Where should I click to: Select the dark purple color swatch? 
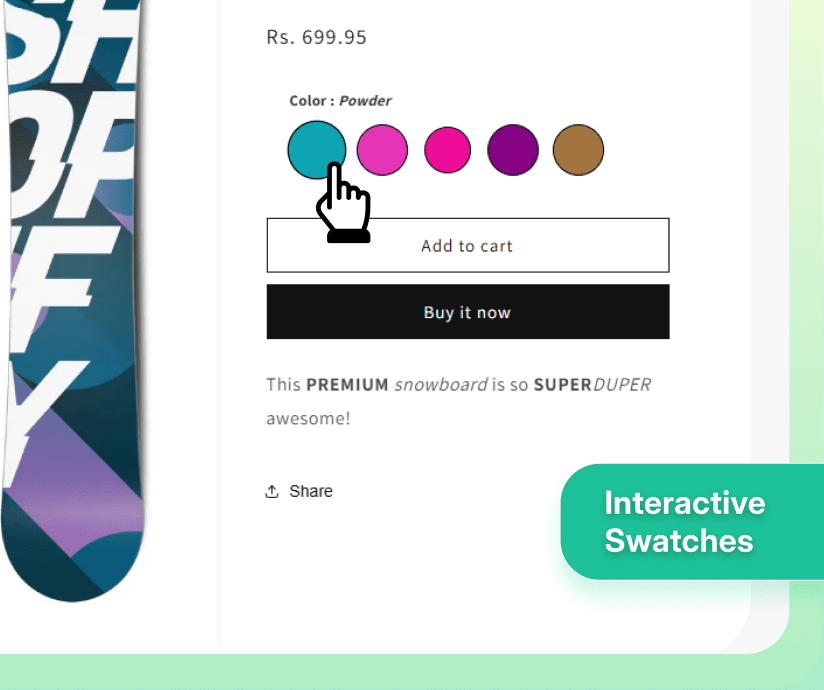pos(513,148)
